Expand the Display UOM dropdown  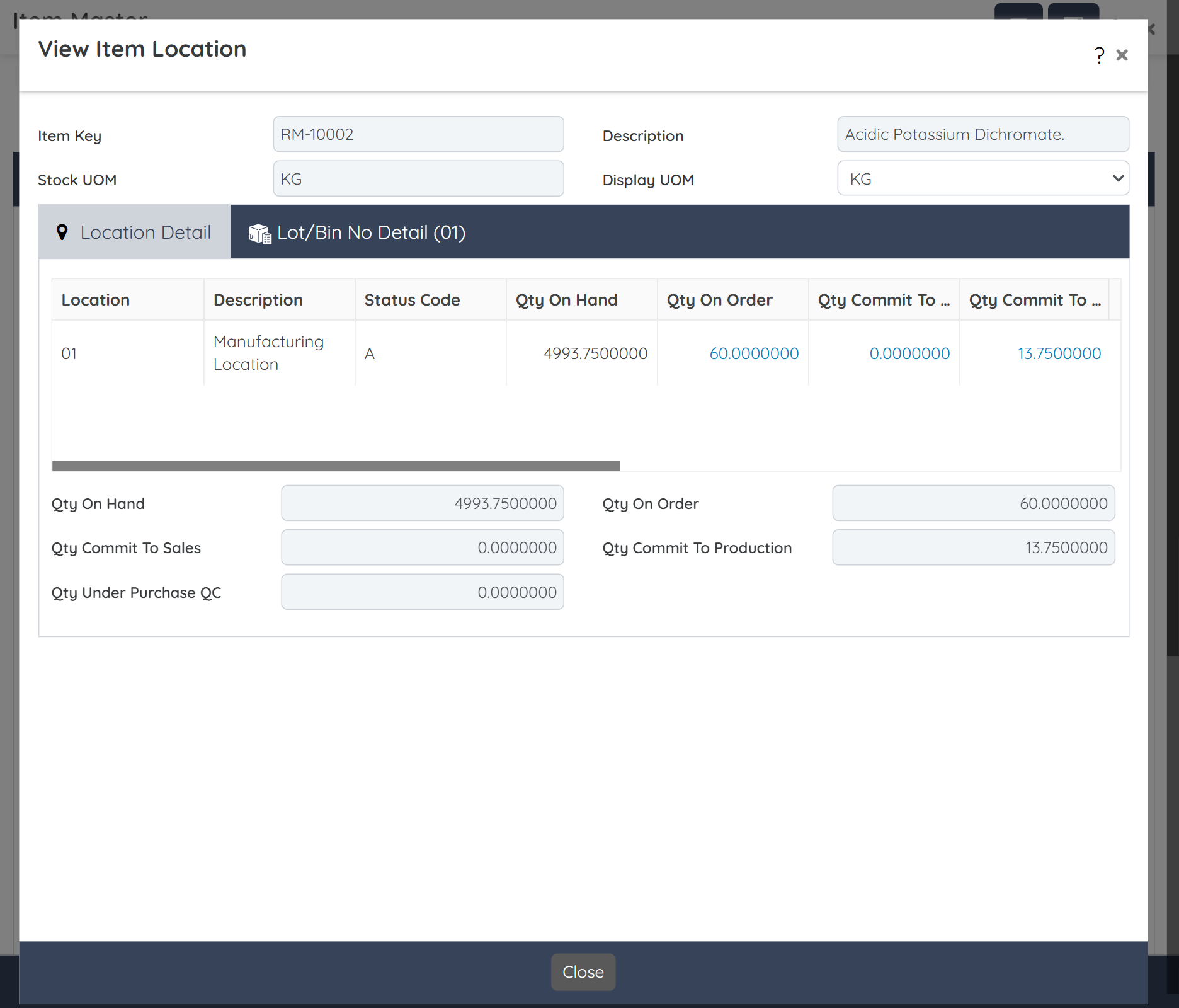point(982,179)
